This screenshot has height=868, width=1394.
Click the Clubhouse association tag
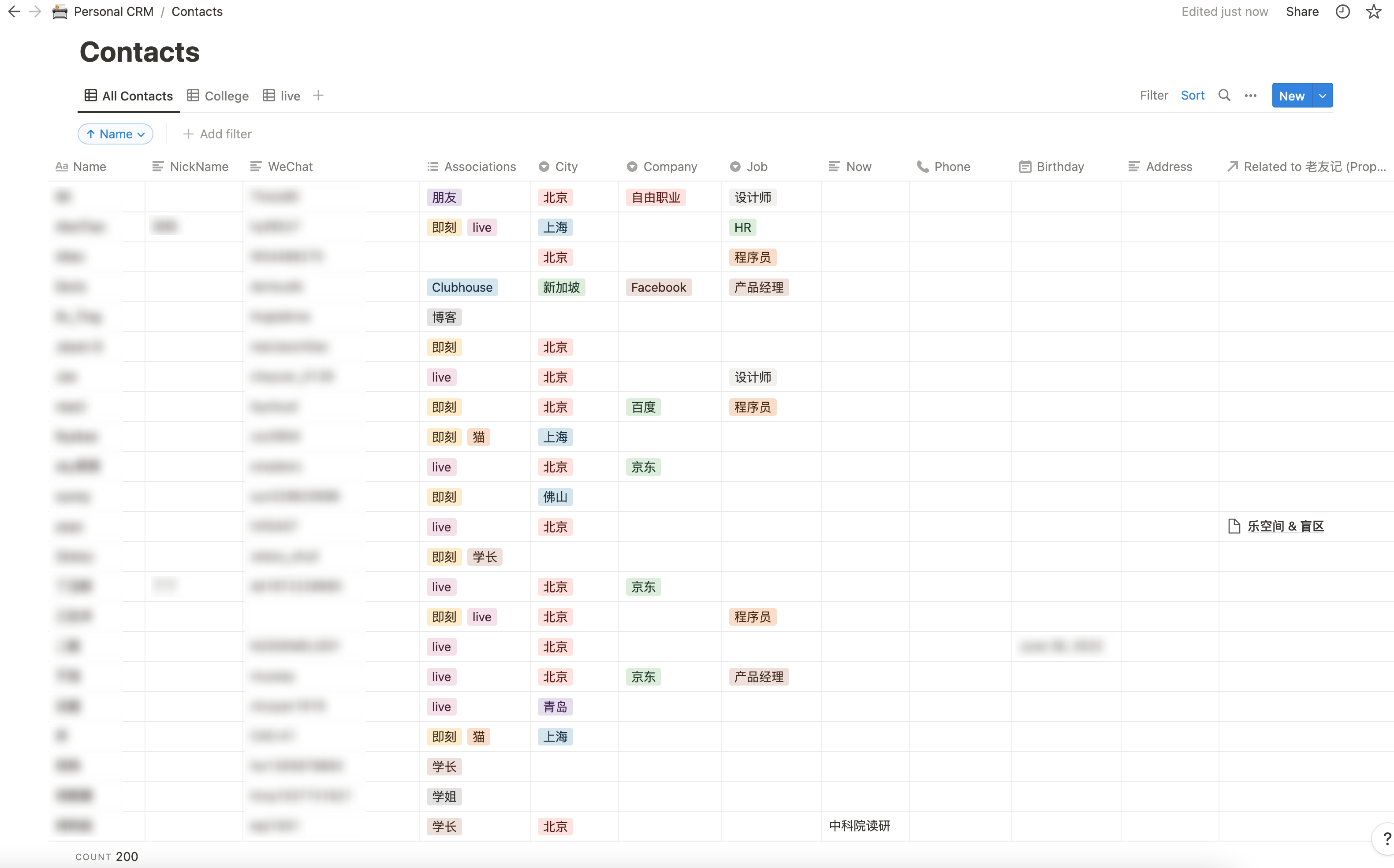(x=462, y=287)
